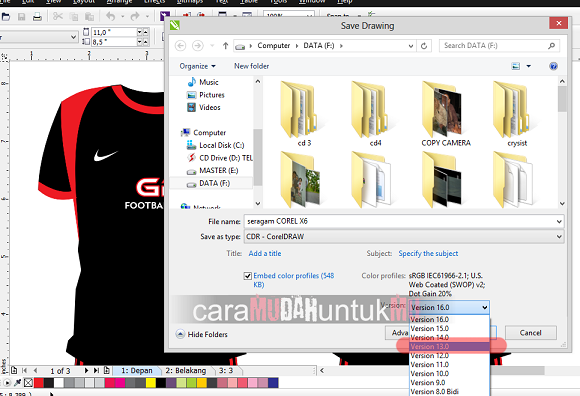The width and height of the screenshot is (580, 396).
Task: Refresh the DATA (F:) folder listing
Action: click(x=424, y=46)
